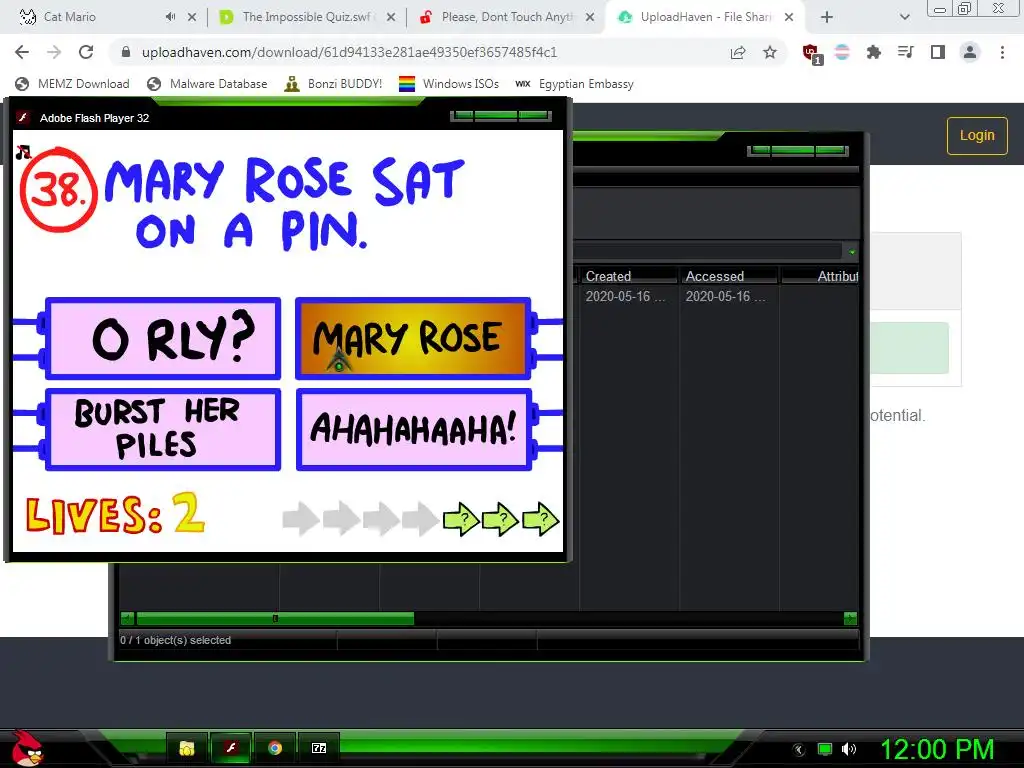Open the uBlock Origin extension
This screenshot has width=1024, height=768.
(812, 54)
